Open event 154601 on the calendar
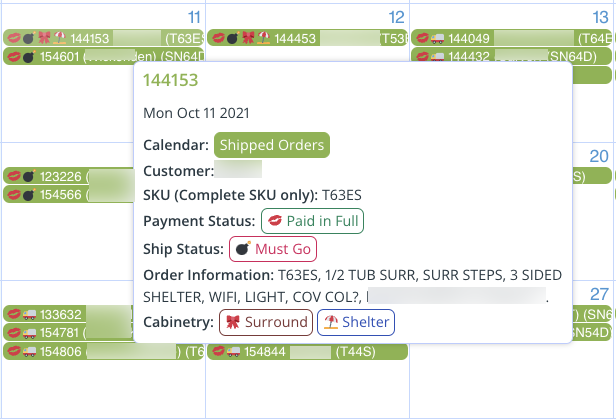The height and width of the screenshot is (419, 616). pos(104,57)
